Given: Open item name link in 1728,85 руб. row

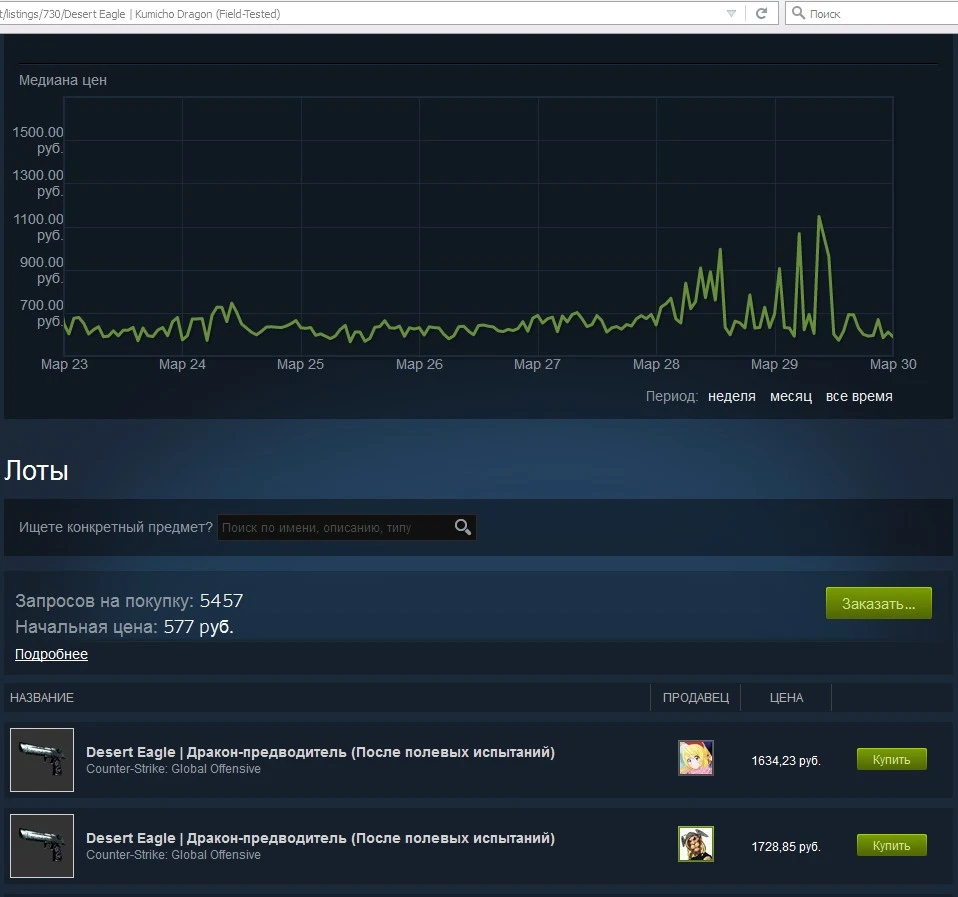Looking at the screenshot, I should [x=320, y=838].
